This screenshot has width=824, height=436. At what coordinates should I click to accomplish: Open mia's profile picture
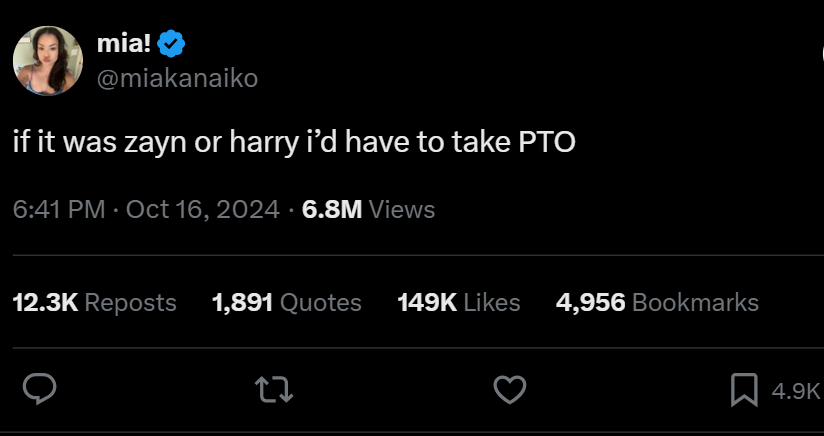point(48,62)
